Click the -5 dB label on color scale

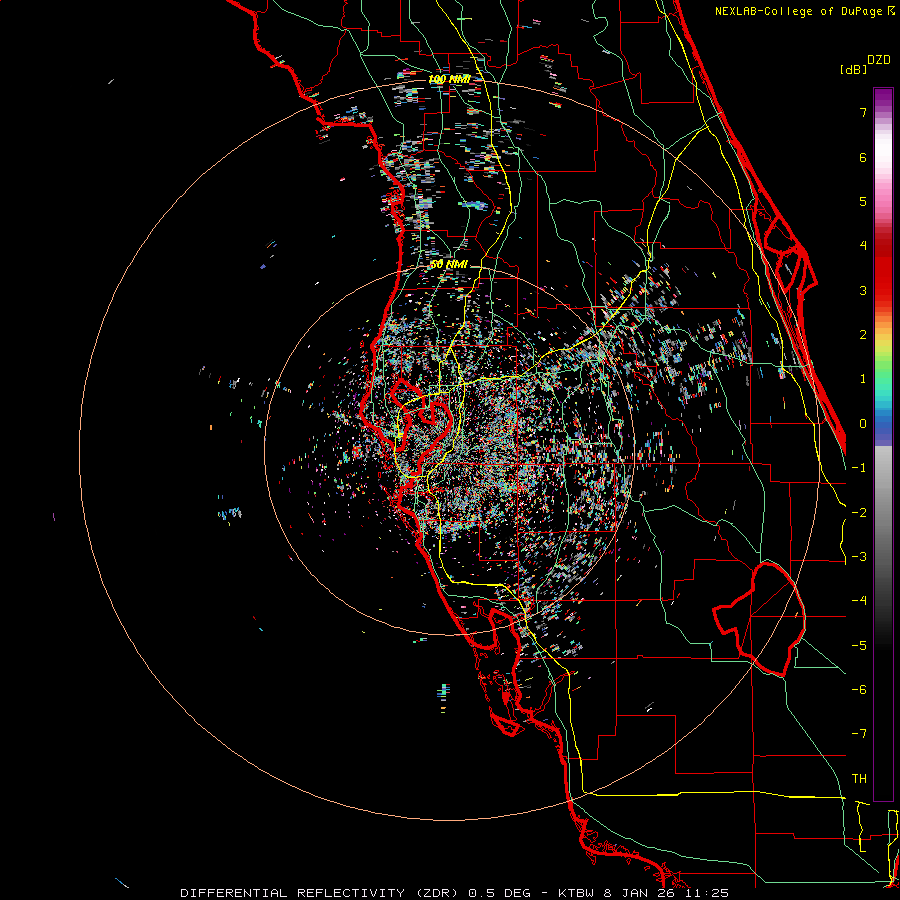point(859,645)
